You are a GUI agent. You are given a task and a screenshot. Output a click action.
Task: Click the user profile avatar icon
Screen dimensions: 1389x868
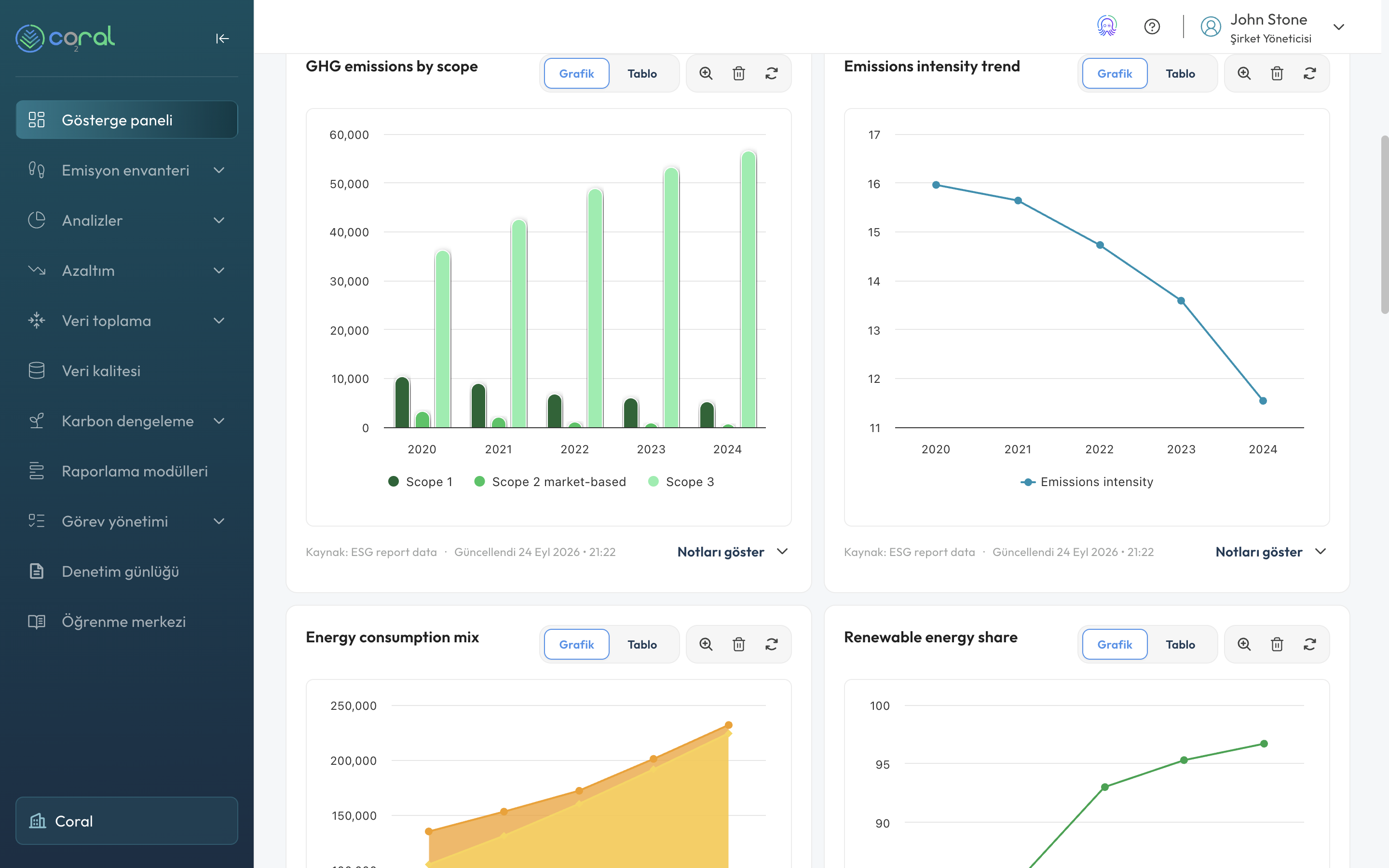(1211, 27)
